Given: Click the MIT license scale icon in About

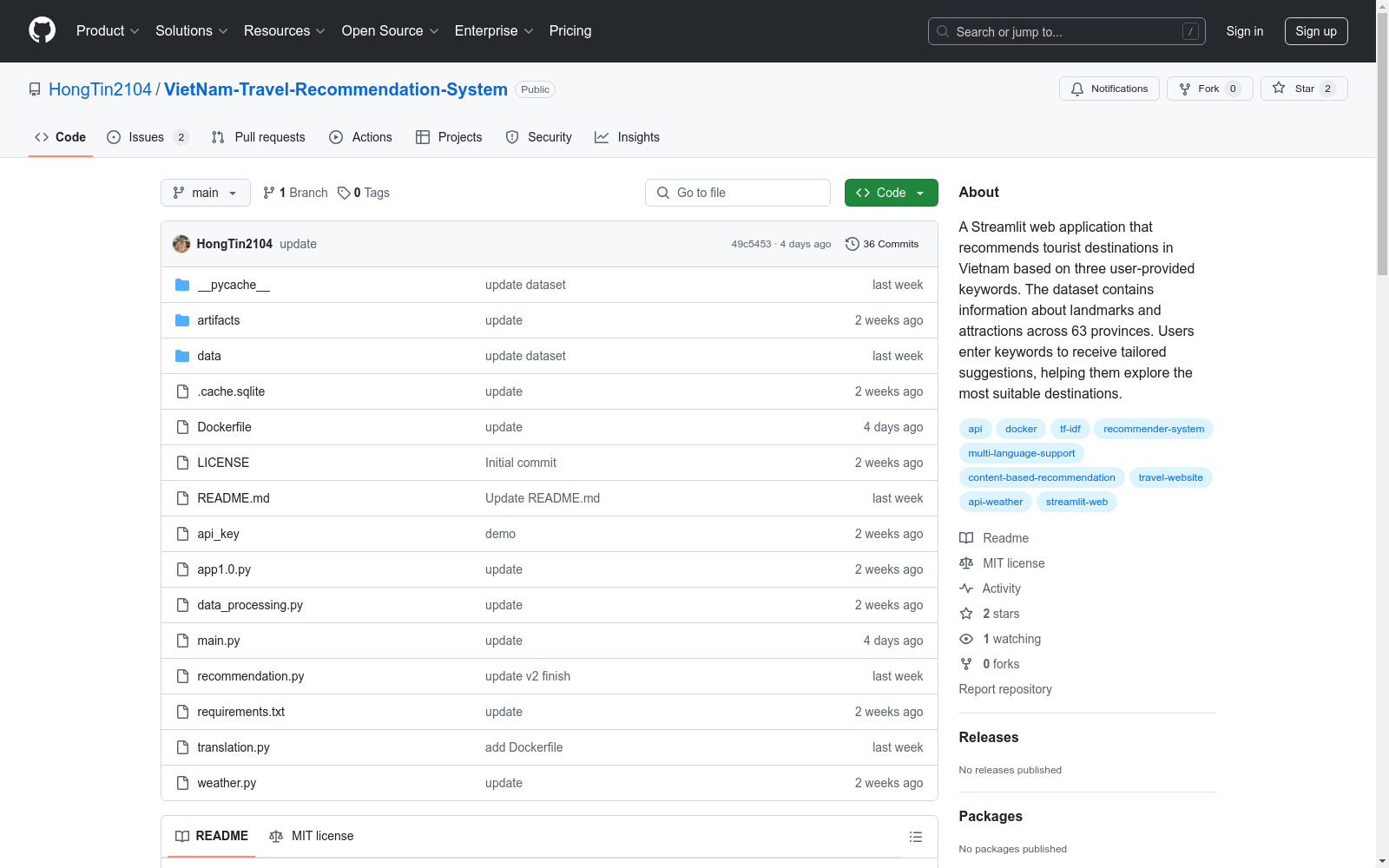Looking at the screenshot, I should tap(966, 563).
